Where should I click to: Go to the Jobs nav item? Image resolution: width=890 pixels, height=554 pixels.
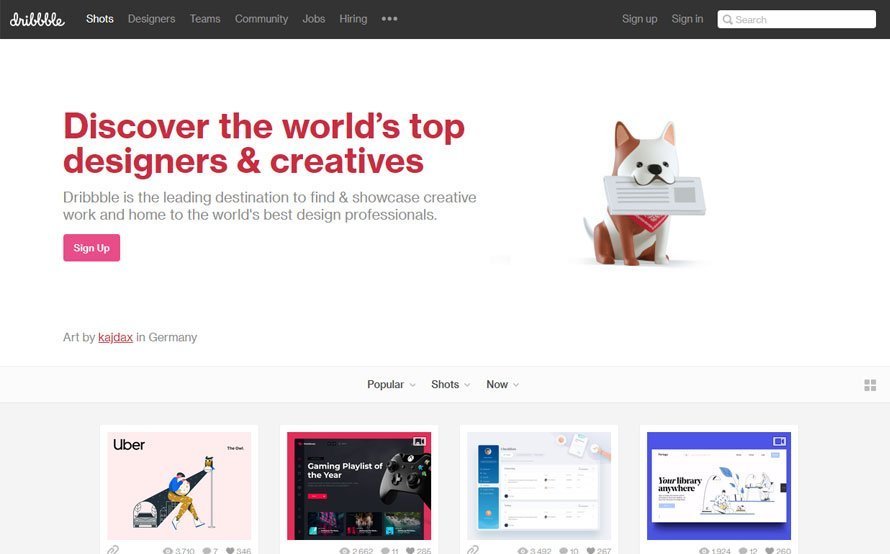tap(313, 19)
